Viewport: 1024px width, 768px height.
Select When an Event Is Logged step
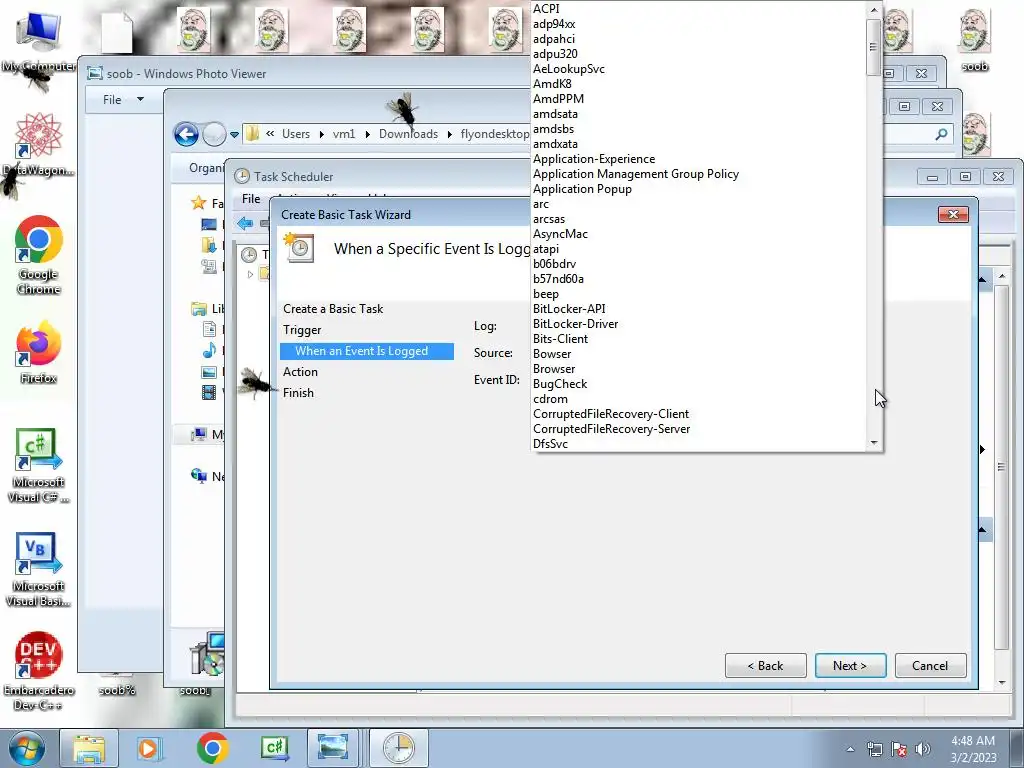tap(367, 351)
